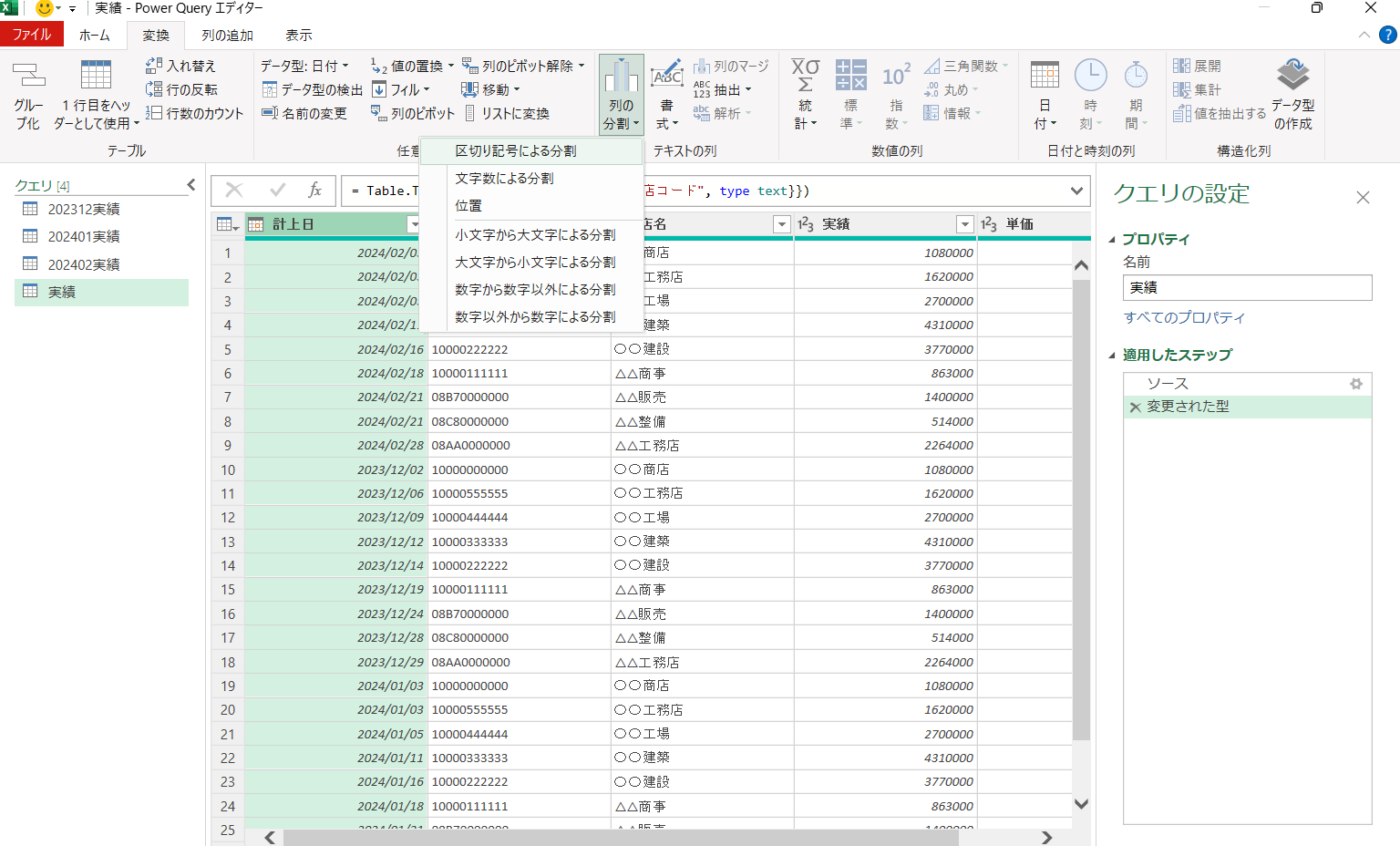Click the 展開 expand icon
Screen dimensions: 1400x846
[1181, 66]
